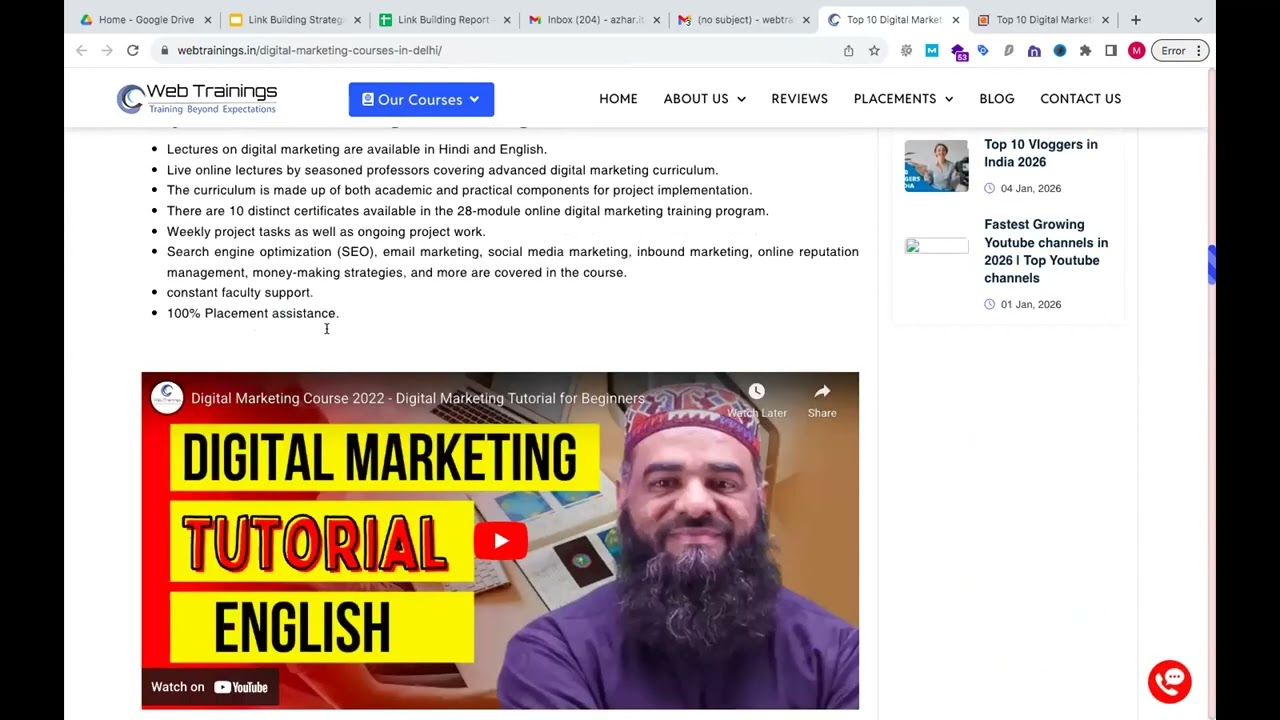Image resolution: width=1280 pixels, height=720 pixels.
Task: Close the Home - Google Drive tab
Action: [208, 20]
